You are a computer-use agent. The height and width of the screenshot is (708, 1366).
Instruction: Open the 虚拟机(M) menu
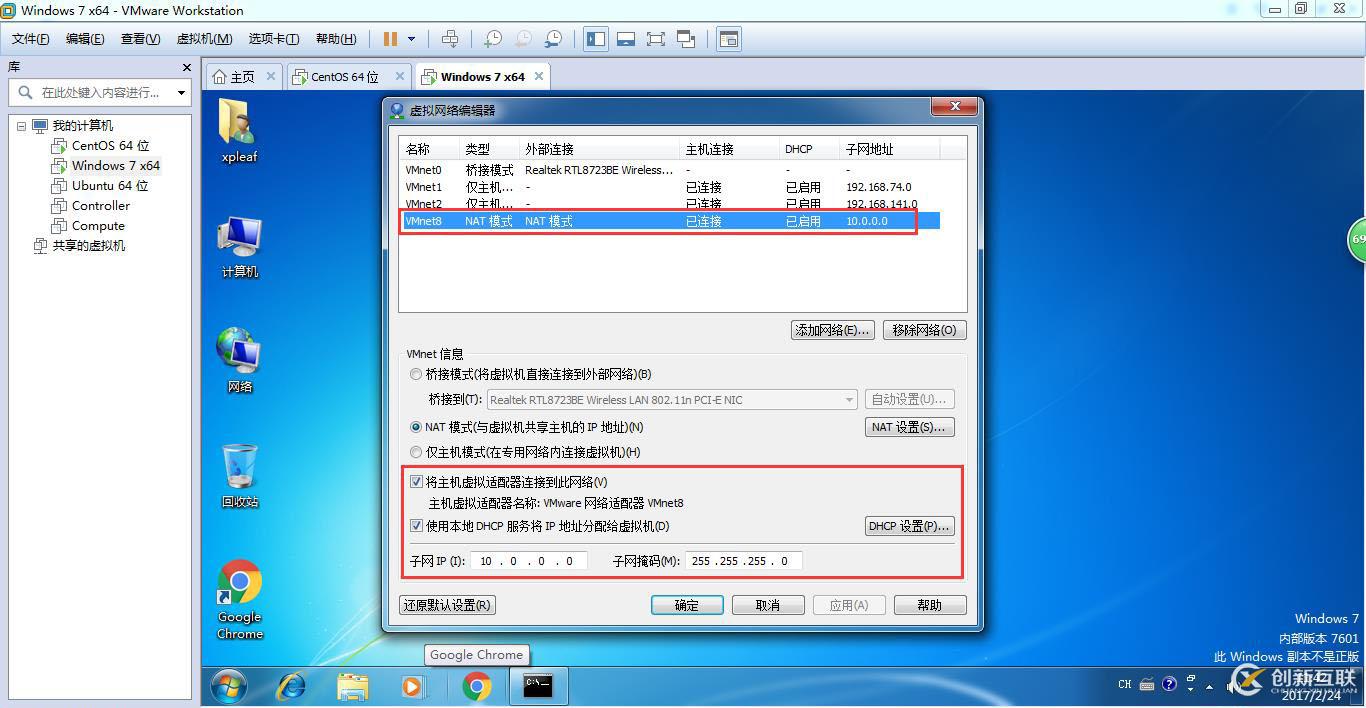point(204,39)
